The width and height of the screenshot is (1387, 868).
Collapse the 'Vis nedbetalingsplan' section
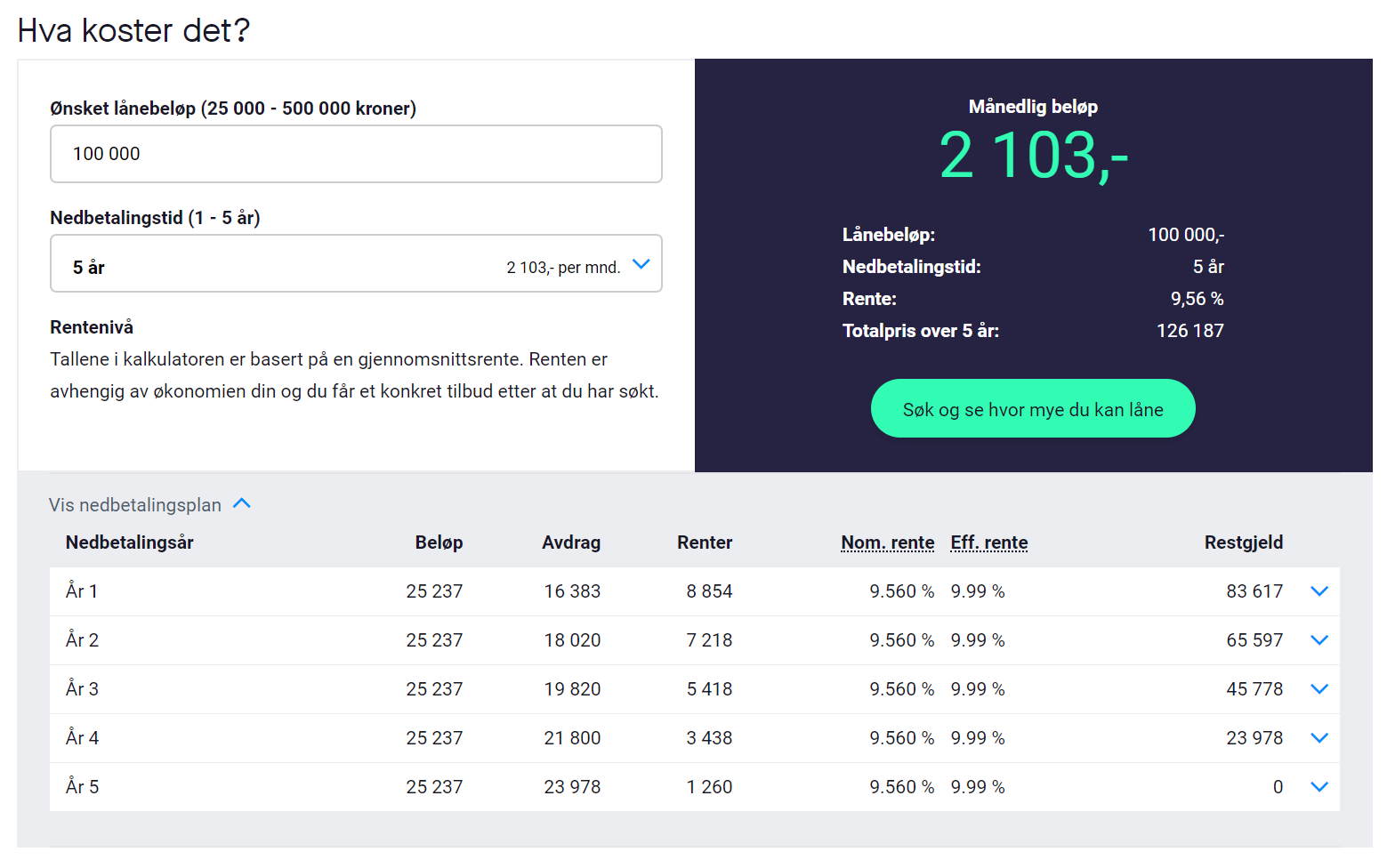(x=135, y=505)
